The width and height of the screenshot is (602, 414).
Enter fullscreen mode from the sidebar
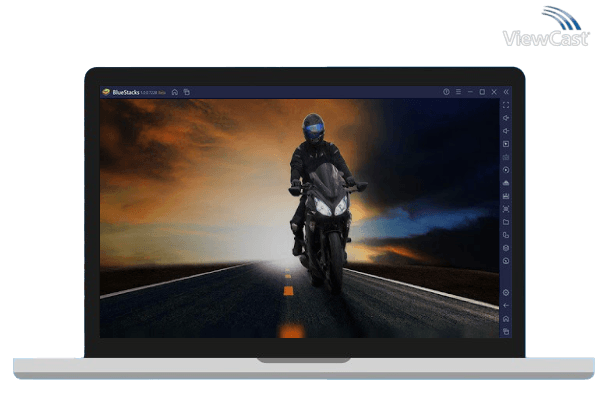coord(506,105)
